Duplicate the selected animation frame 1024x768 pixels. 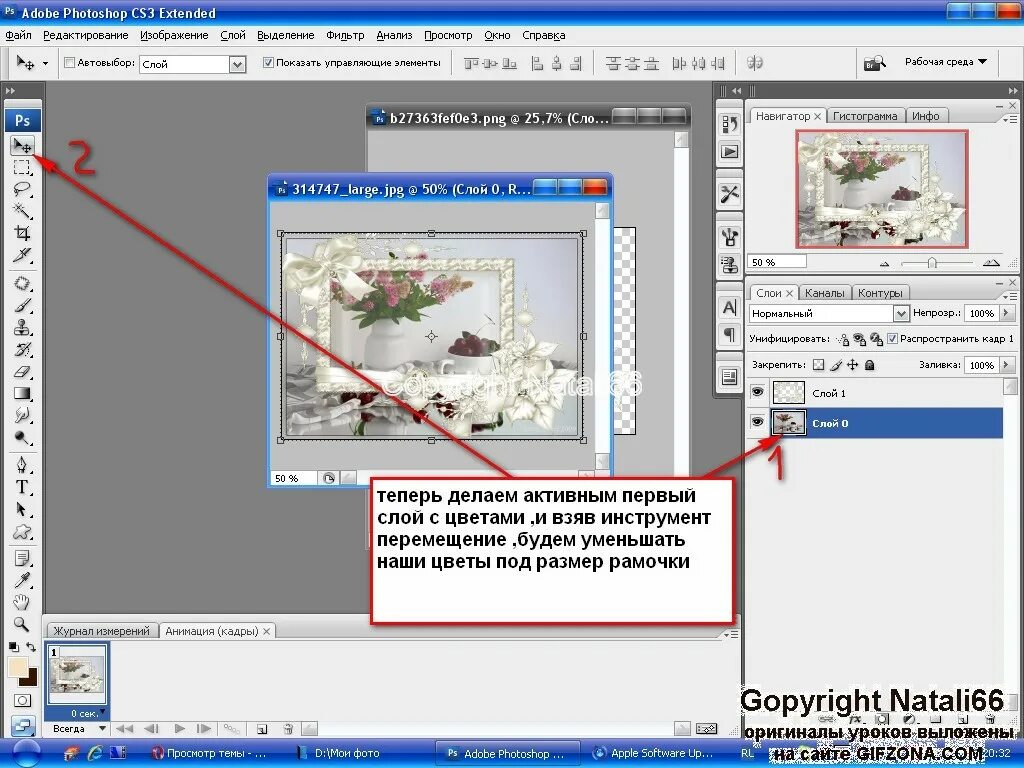[x=262, y=729]
